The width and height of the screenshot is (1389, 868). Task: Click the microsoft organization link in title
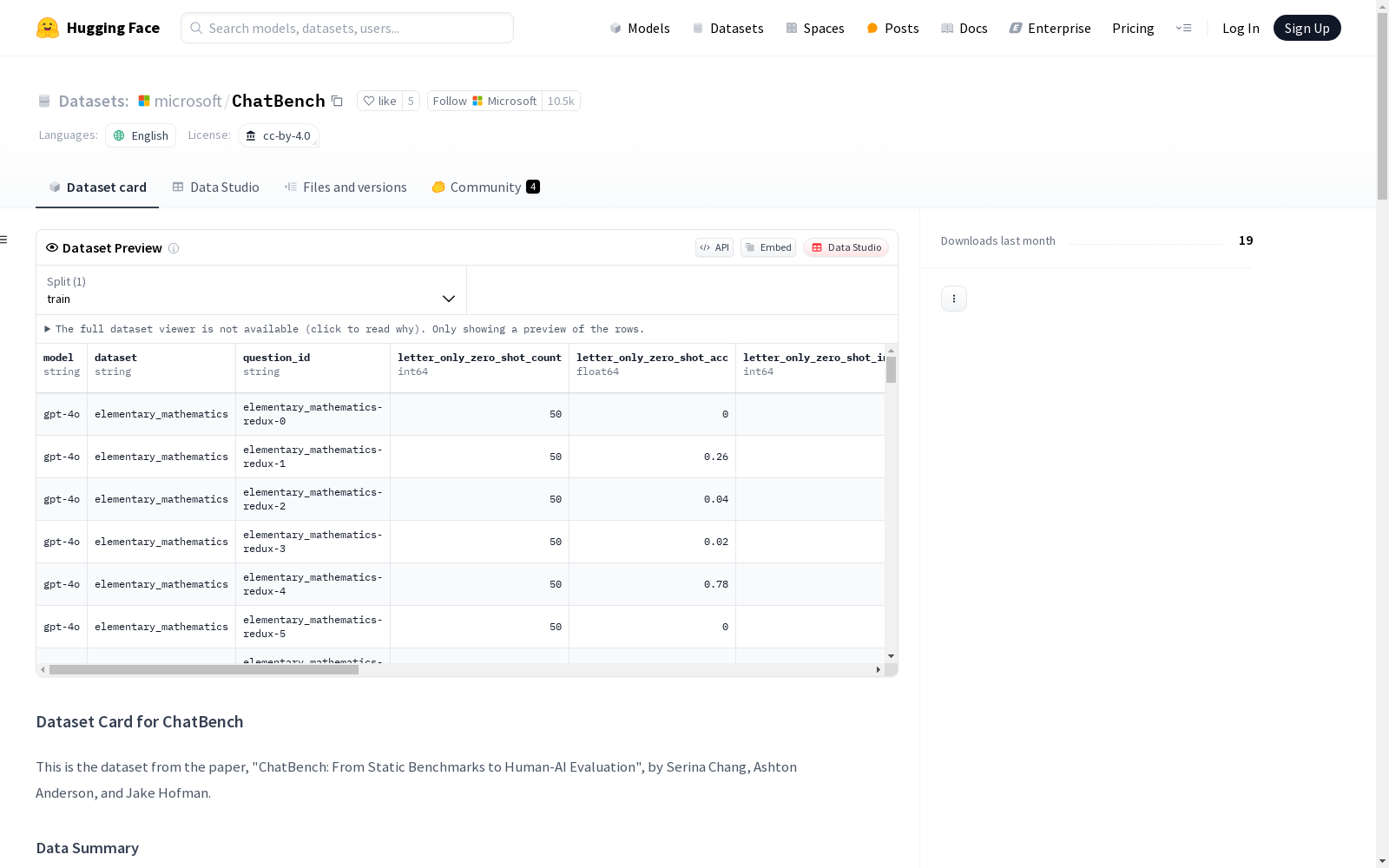point(188,101)
